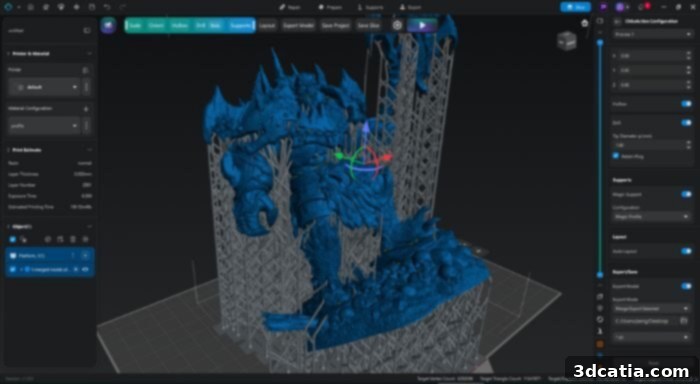Image resolution: width=700 pixels, height=384 pixels.
Task: Toggle the Hollow switch
Action: [686, 104]
